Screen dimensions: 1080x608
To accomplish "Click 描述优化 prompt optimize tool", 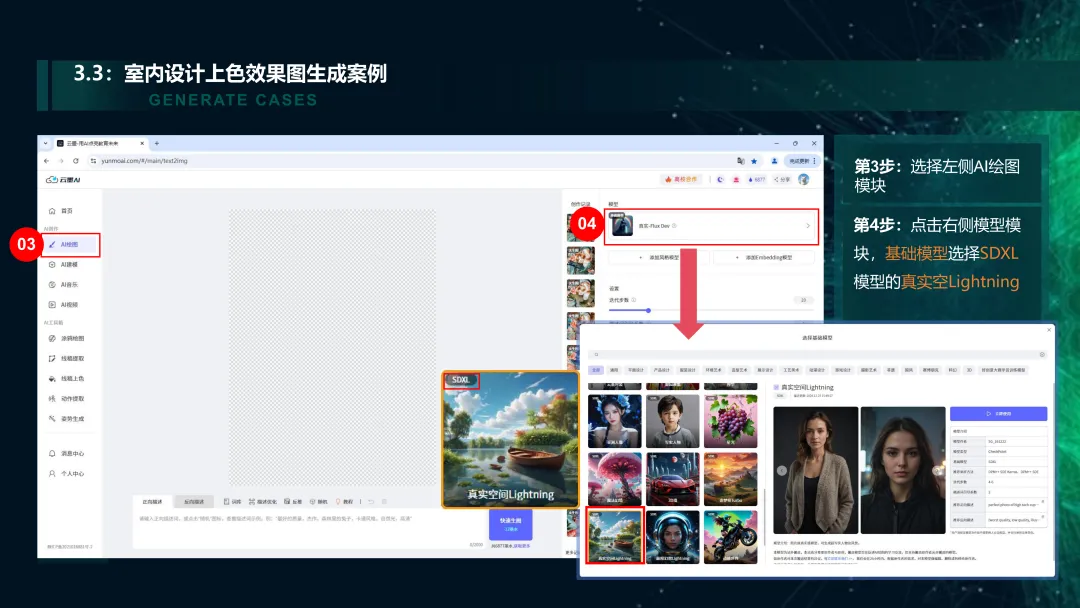I will [x=262, y=501].
